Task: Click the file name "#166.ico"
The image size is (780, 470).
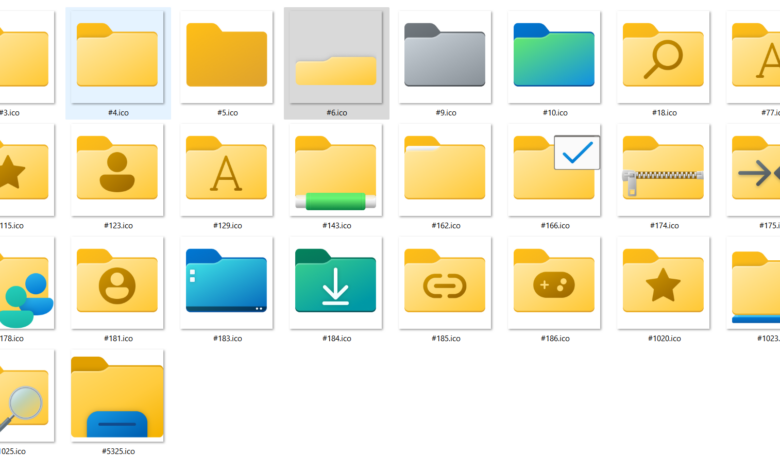Action: tap(555, 226)
